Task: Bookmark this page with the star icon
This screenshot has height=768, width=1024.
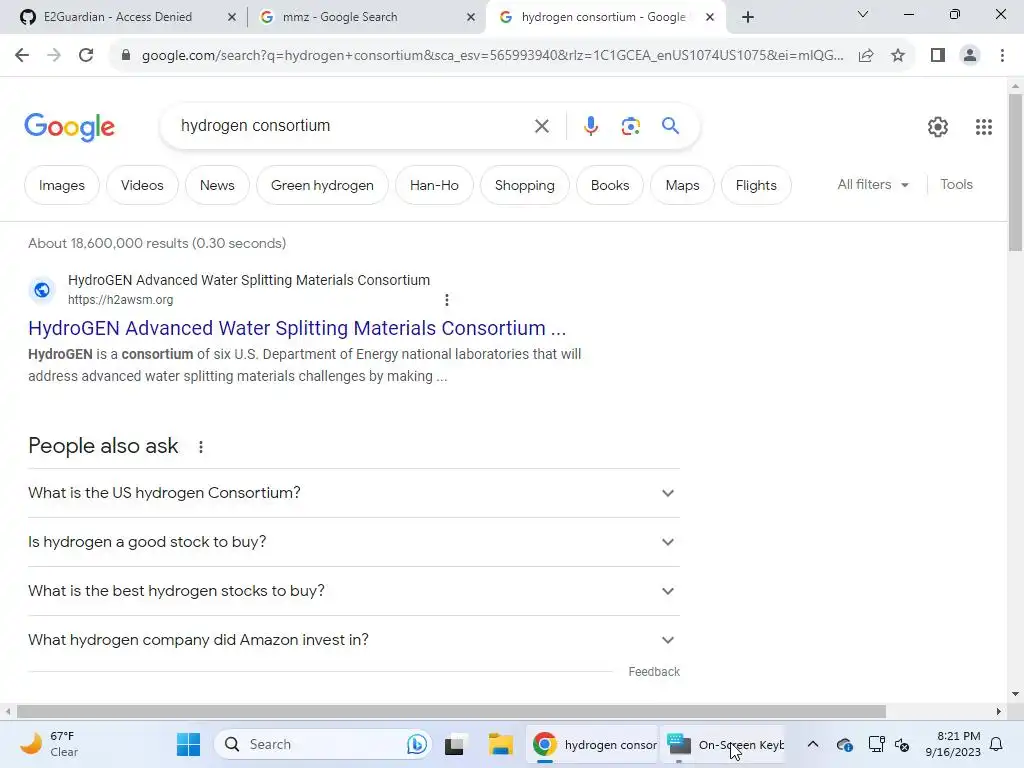Action: (898, 56)
